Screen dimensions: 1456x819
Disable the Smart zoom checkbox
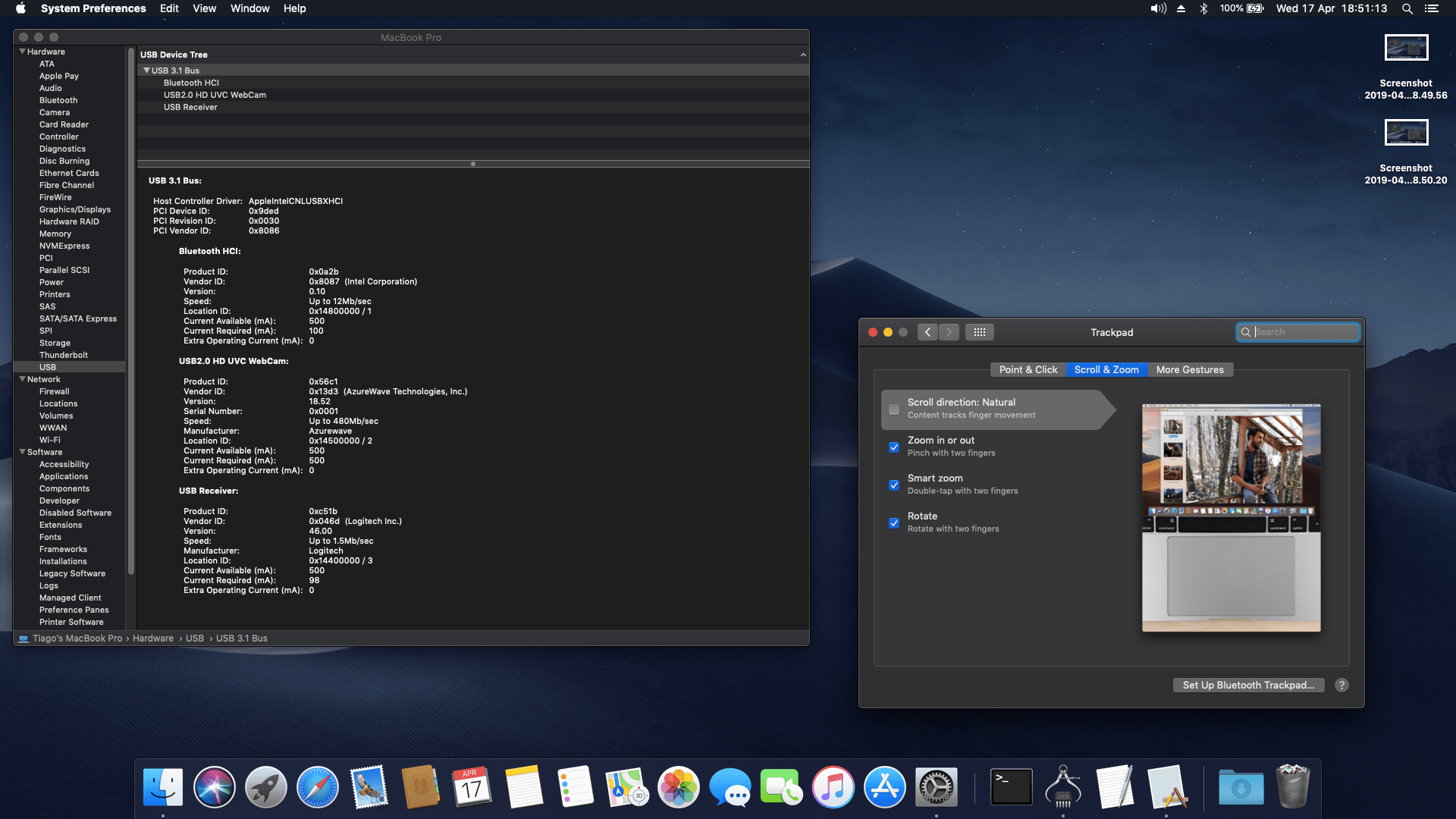894,485
